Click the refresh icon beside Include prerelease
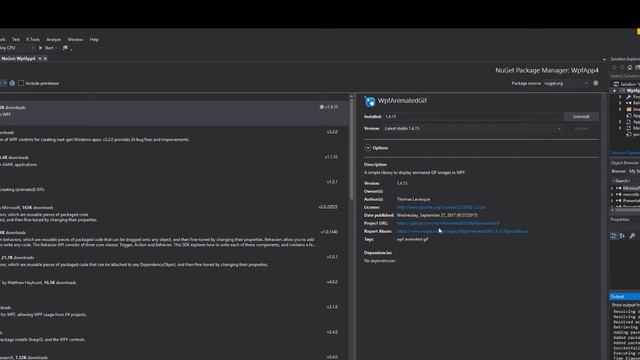The image size is (640, 360). [12, 83]
